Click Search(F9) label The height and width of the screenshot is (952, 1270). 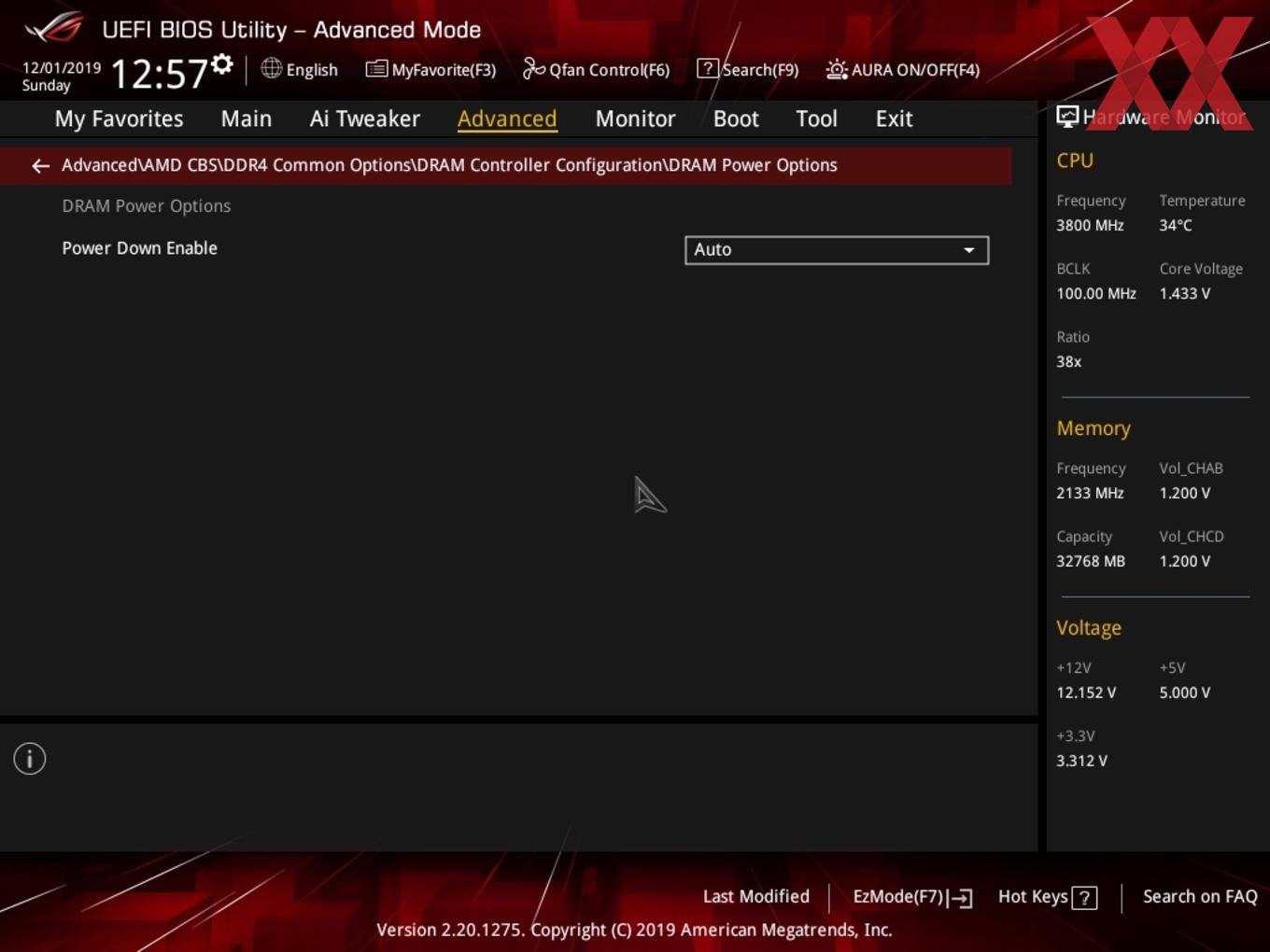coord(760,70)
